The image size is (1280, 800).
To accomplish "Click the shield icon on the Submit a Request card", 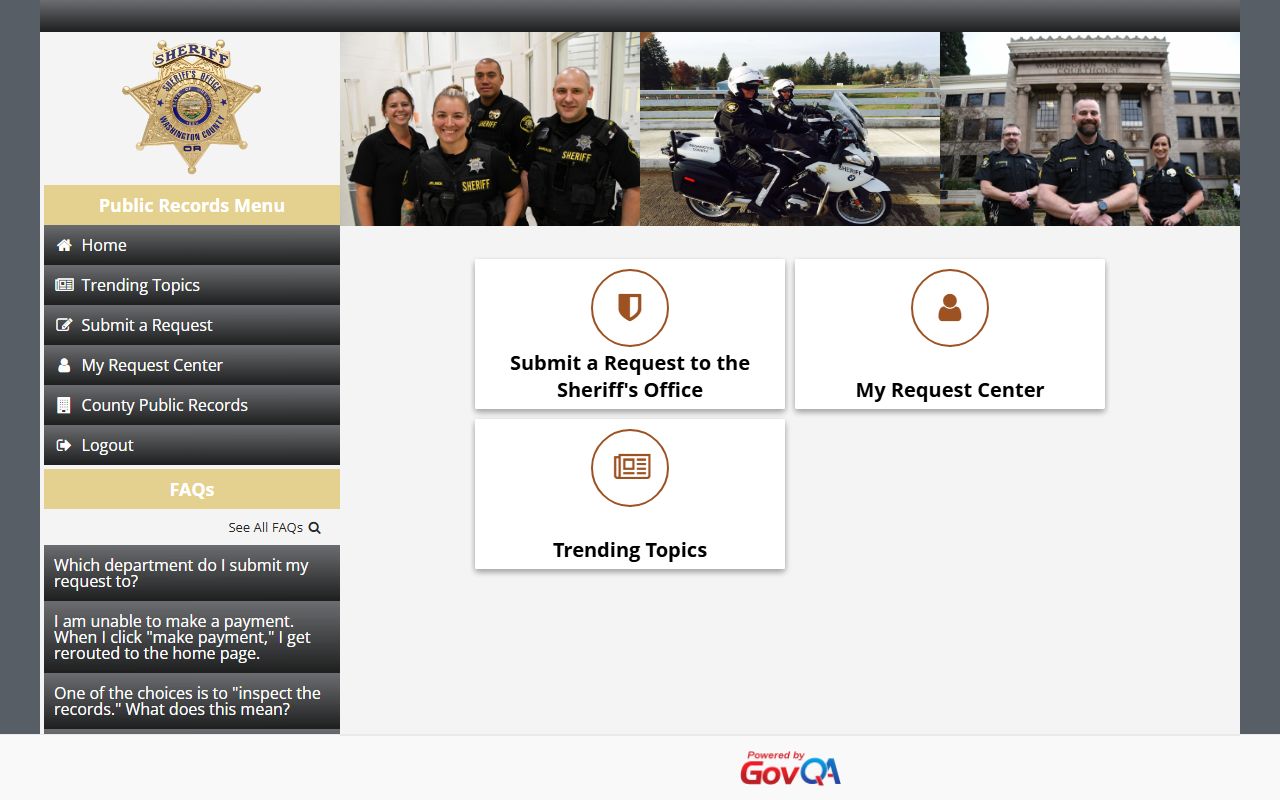I will 630,308.
